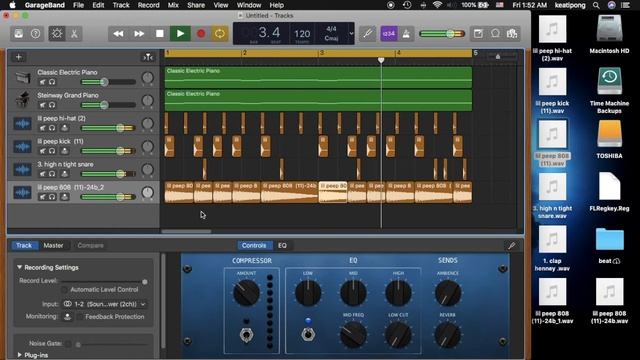Add a new track with plus button
Image resolution: width=640 pixels, height=360 pixels.
pyautogui.click(x=18, y=57)
